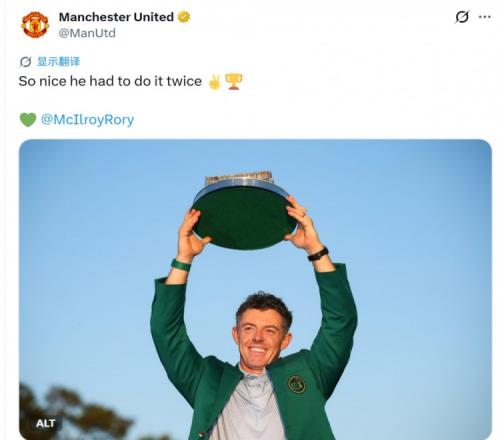The image size is (500, 440).
Task: Open the Manchester United display name
Action: coord(116,17)
